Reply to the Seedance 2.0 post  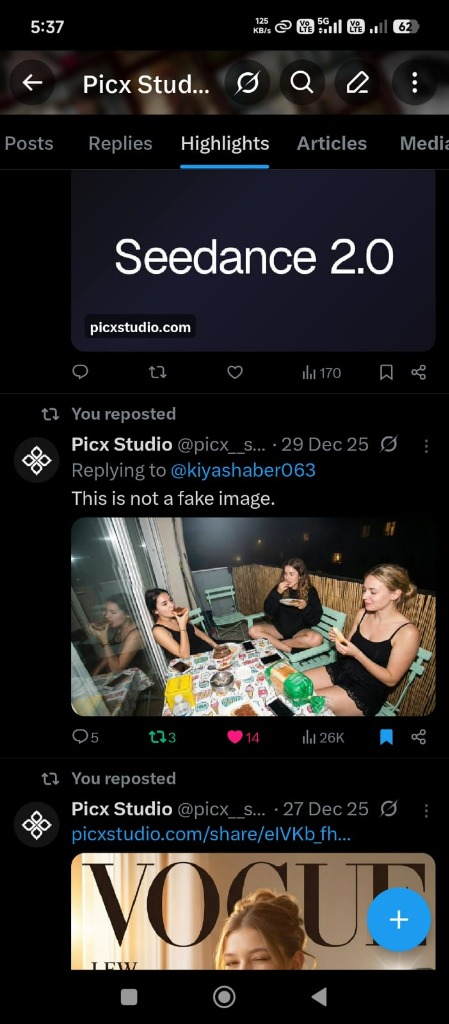coord(80,372)
